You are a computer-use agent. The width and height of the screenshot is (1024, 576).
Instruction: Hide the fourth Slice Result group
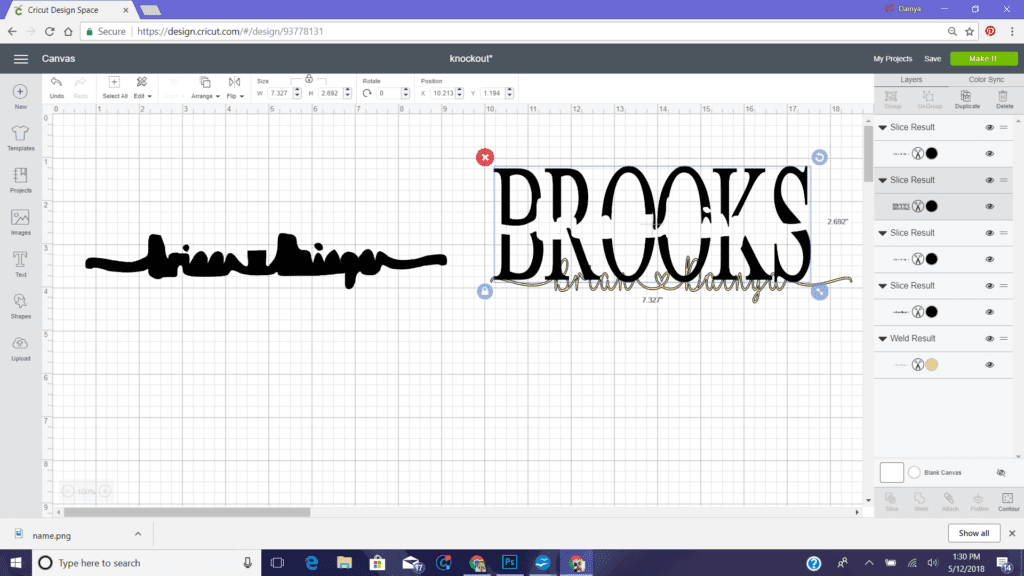click(989, 286)
